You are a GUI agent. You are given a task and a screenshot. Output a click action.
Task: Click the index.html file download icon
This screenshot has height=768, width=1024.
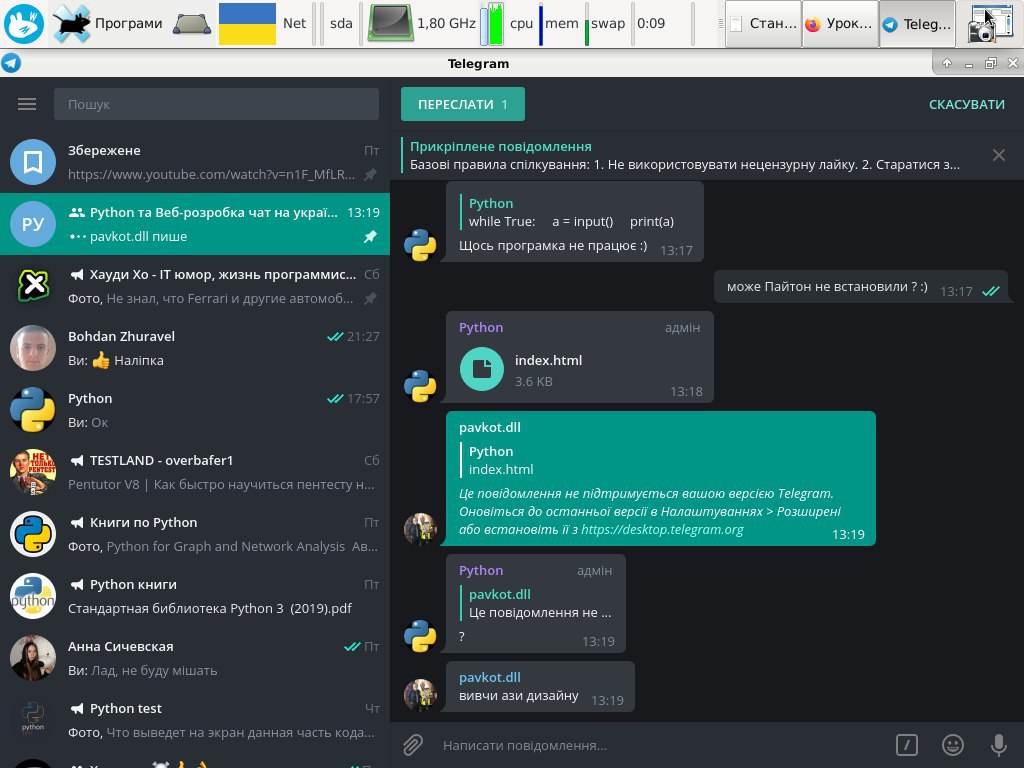click(x=482, y=370)
